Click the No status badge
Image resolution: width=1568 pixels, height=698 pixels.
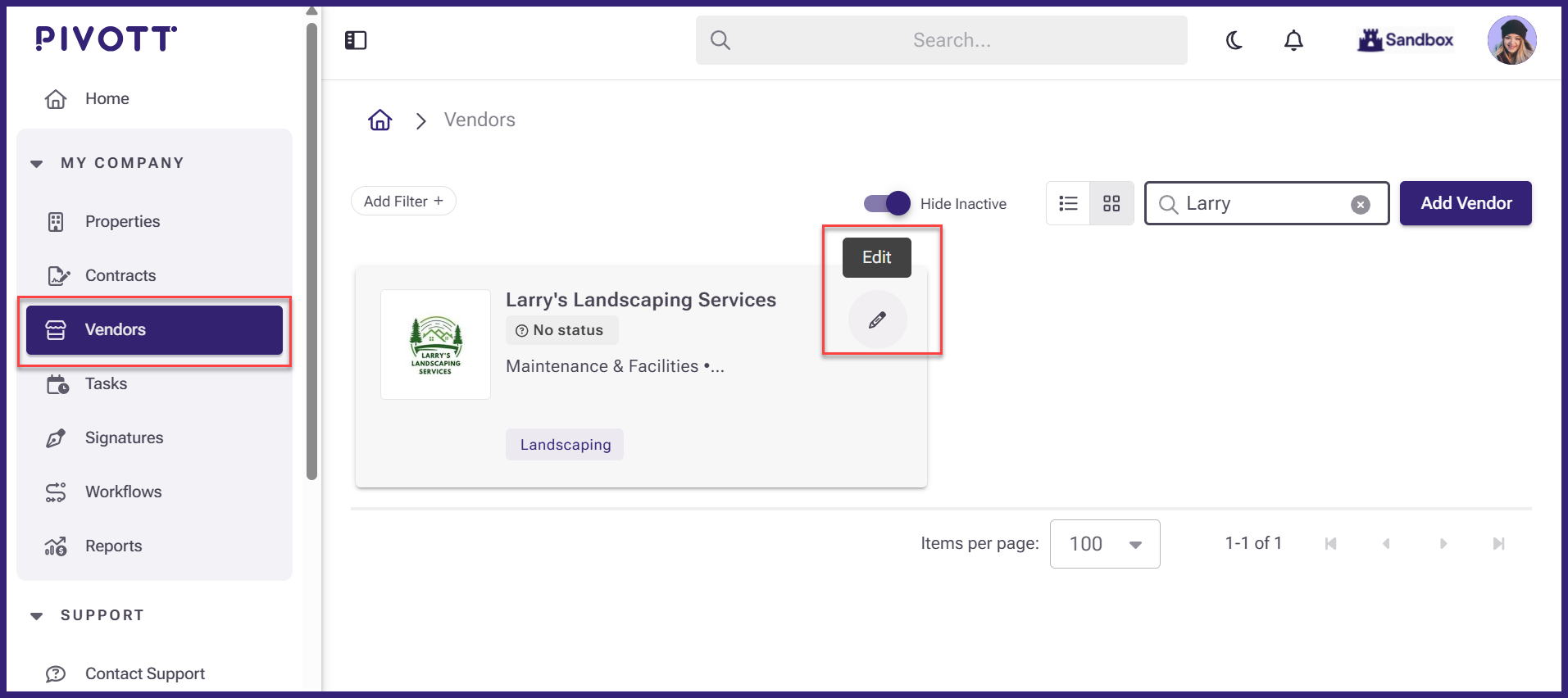(561, 330)
